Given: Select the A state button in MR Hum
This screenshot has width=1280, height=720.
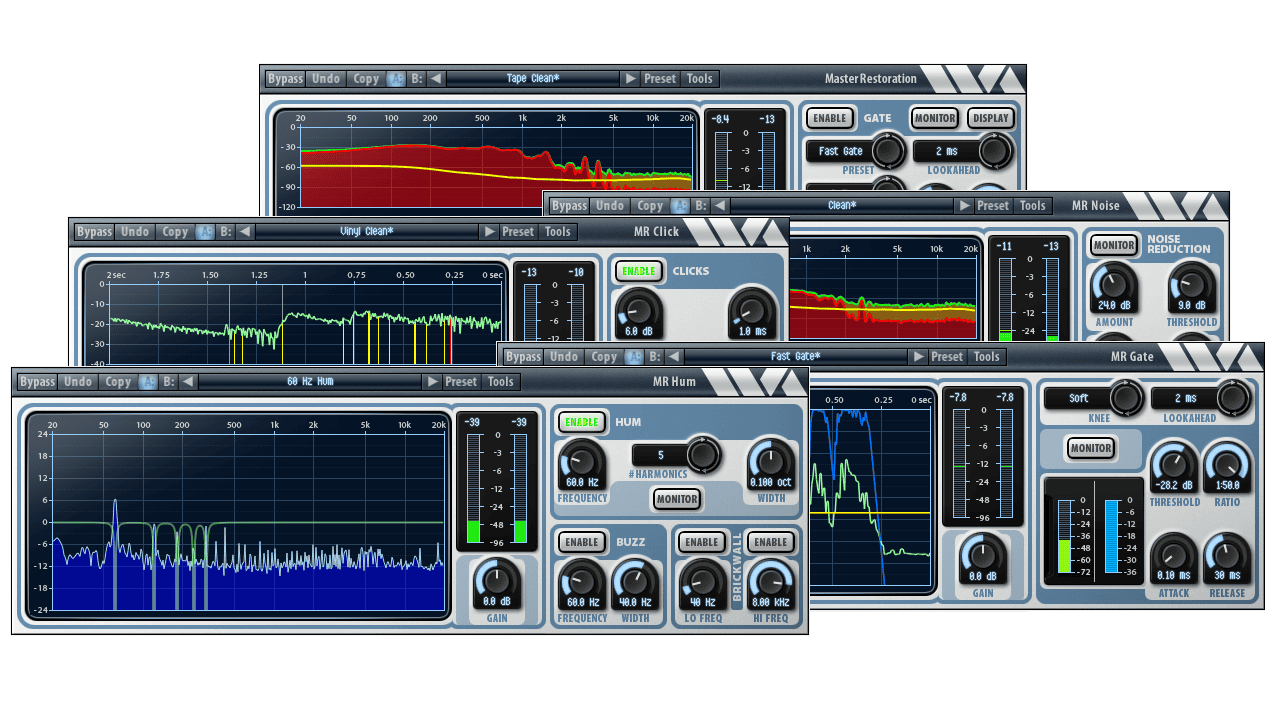Looking at the screenshot, I should [147, 382].
